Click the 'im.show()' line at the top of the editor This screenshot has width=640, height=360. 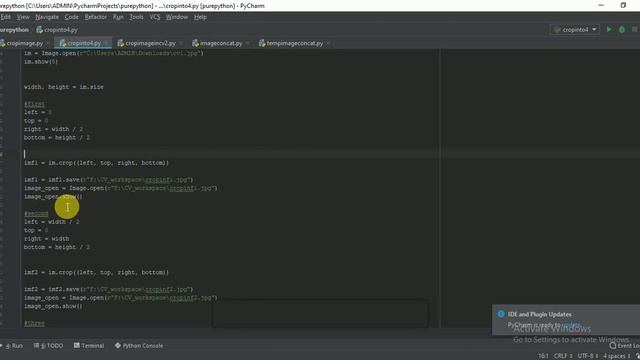(x=41, y=62)
